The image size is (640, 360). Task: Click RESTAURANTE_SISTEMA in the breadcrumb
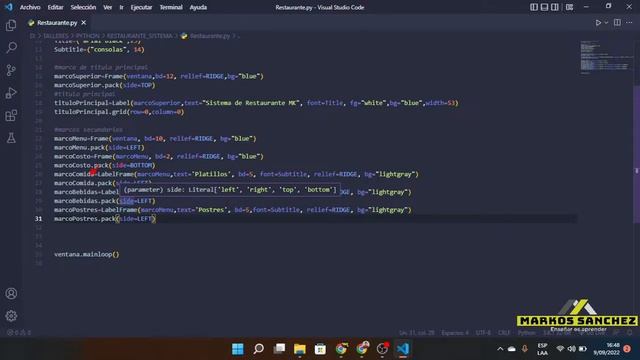[x=140, y=36]
